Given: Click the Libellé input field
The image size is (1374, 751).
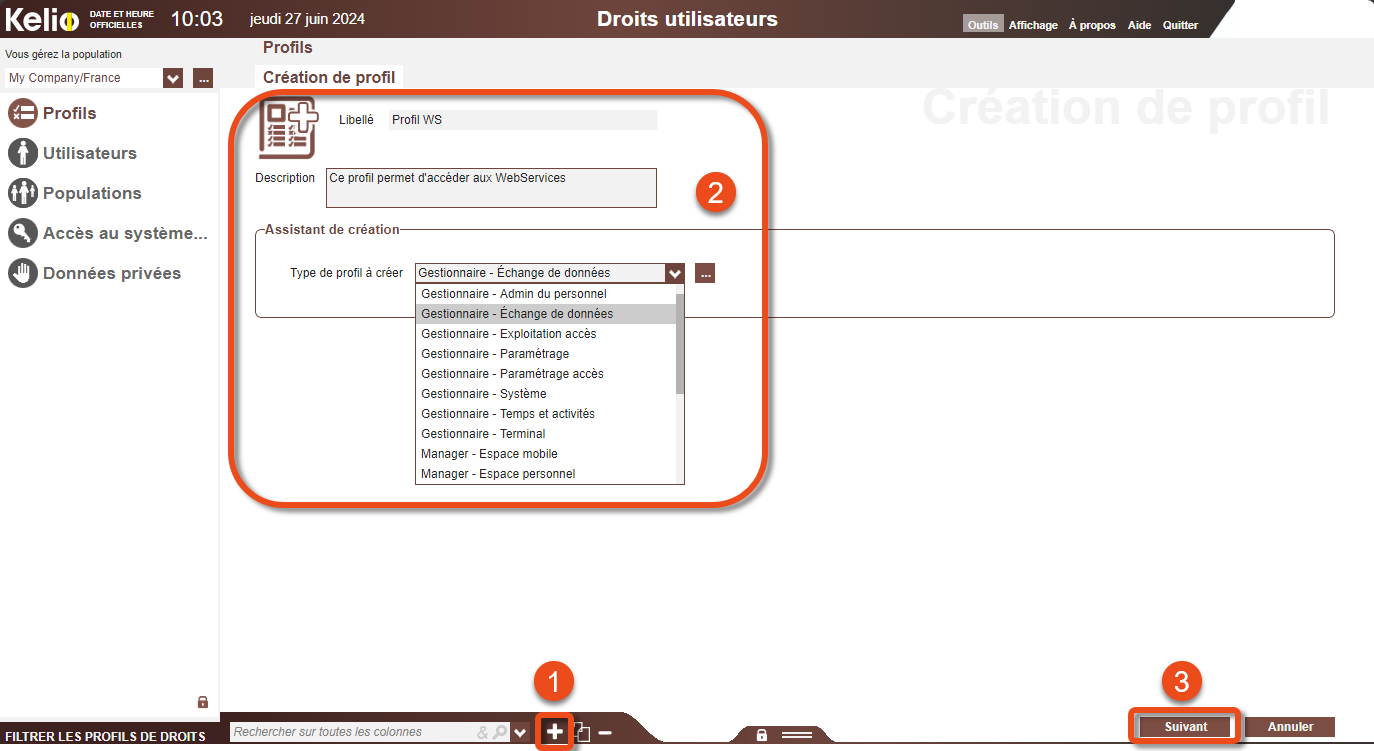Looking at the screenshot, I should 523,120.
